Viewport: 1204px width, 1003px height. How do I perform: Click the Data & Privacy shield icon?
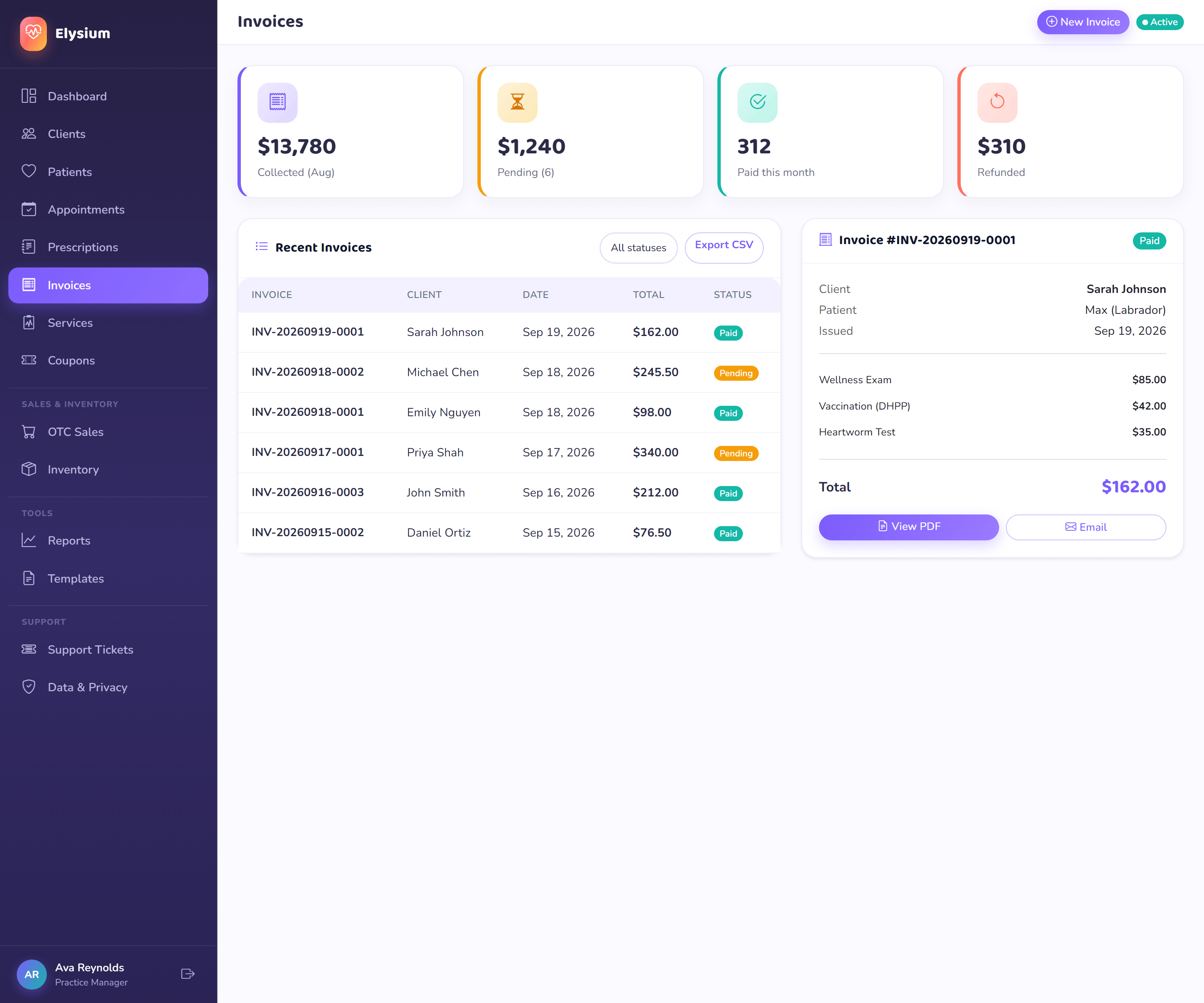(x=29, y=687)
